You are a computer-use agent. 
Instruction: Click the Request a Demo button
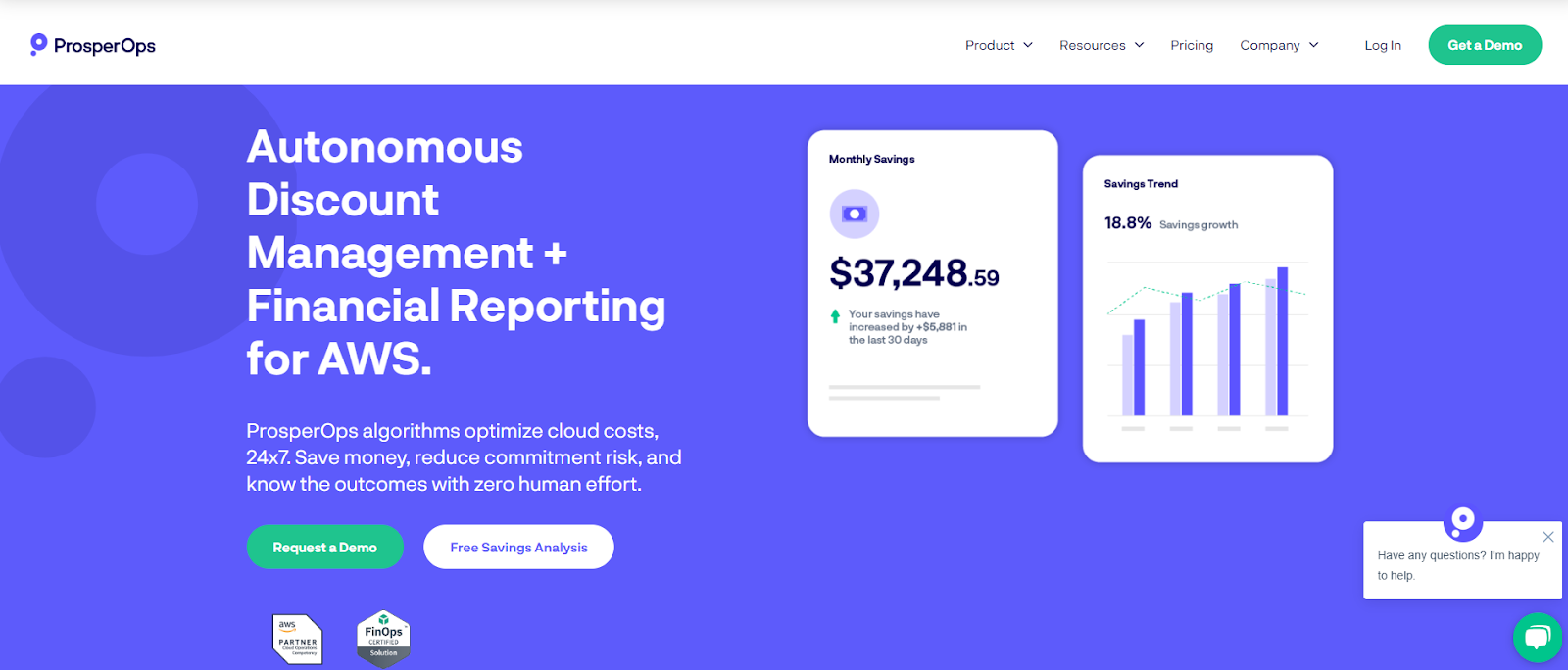point(325,547)
